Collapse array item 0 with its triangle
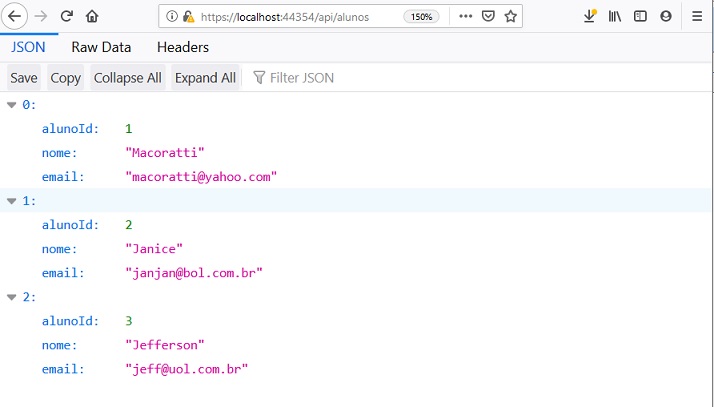 (x=12, y=105)
